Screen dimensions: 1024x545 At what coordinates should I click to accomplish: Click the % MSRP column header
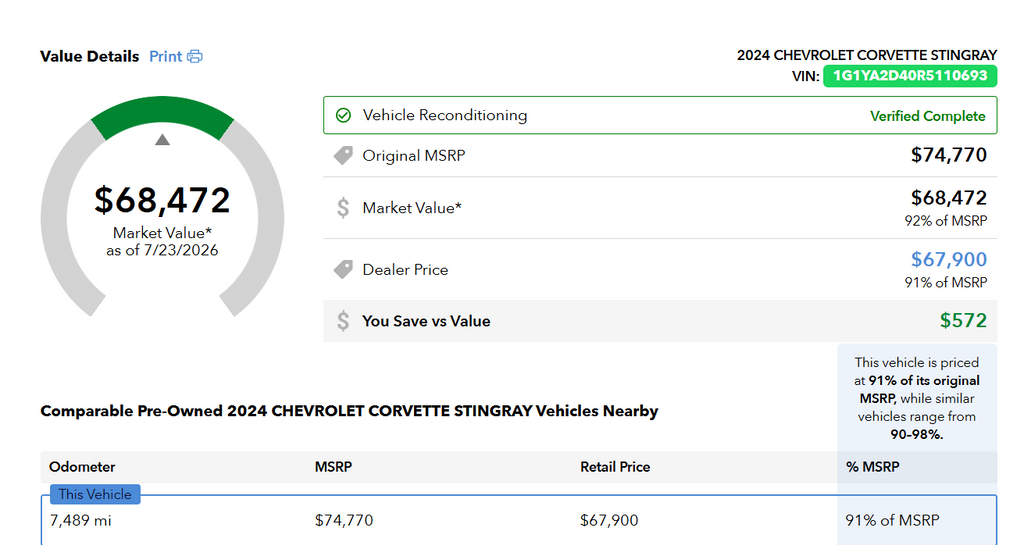click(872, 467)
